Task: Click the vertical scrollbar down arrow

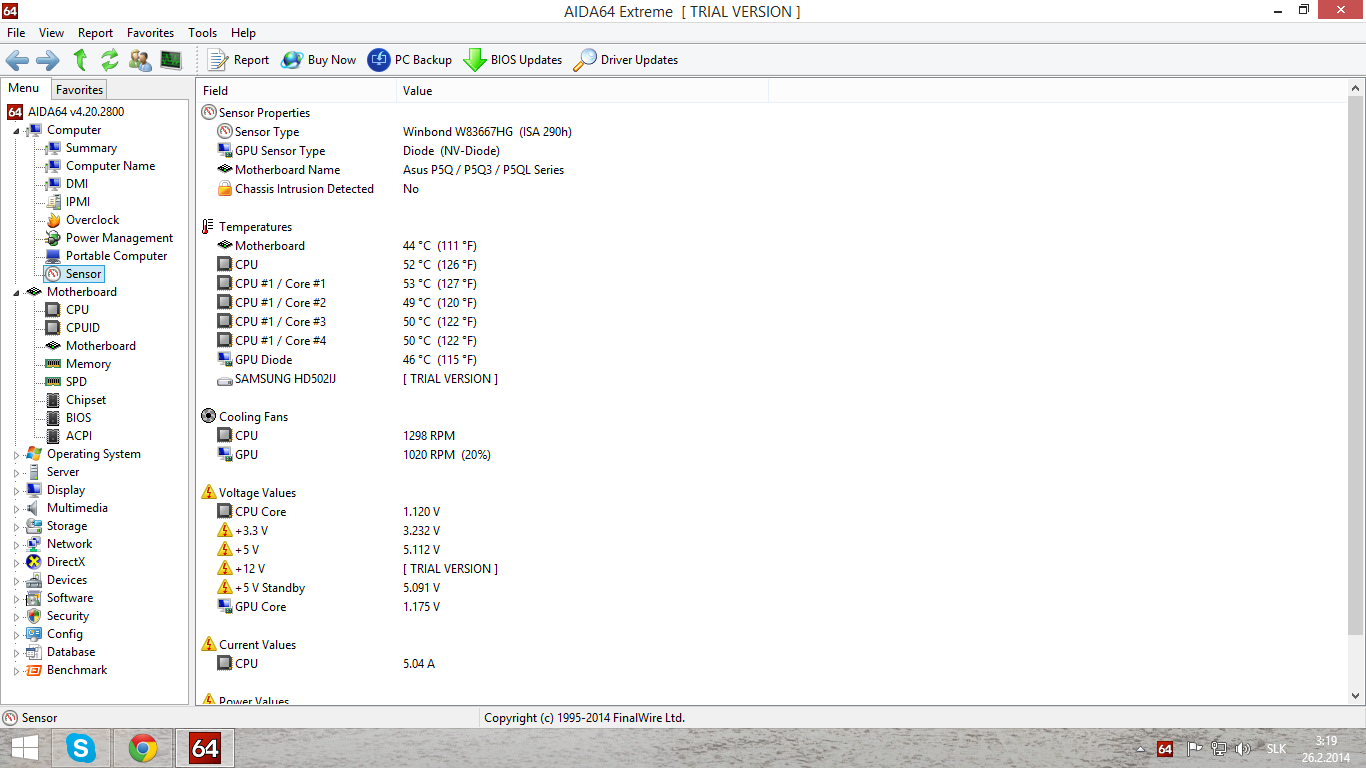Action: coord(1356,696)
